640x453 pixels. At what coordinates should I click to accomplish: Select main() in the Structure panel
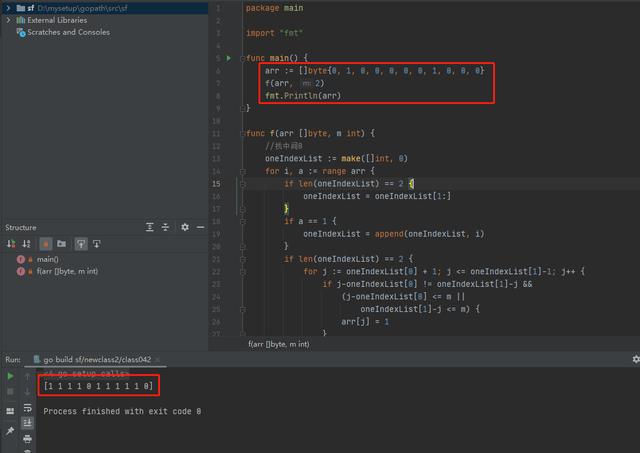click(x=49, y=259)
